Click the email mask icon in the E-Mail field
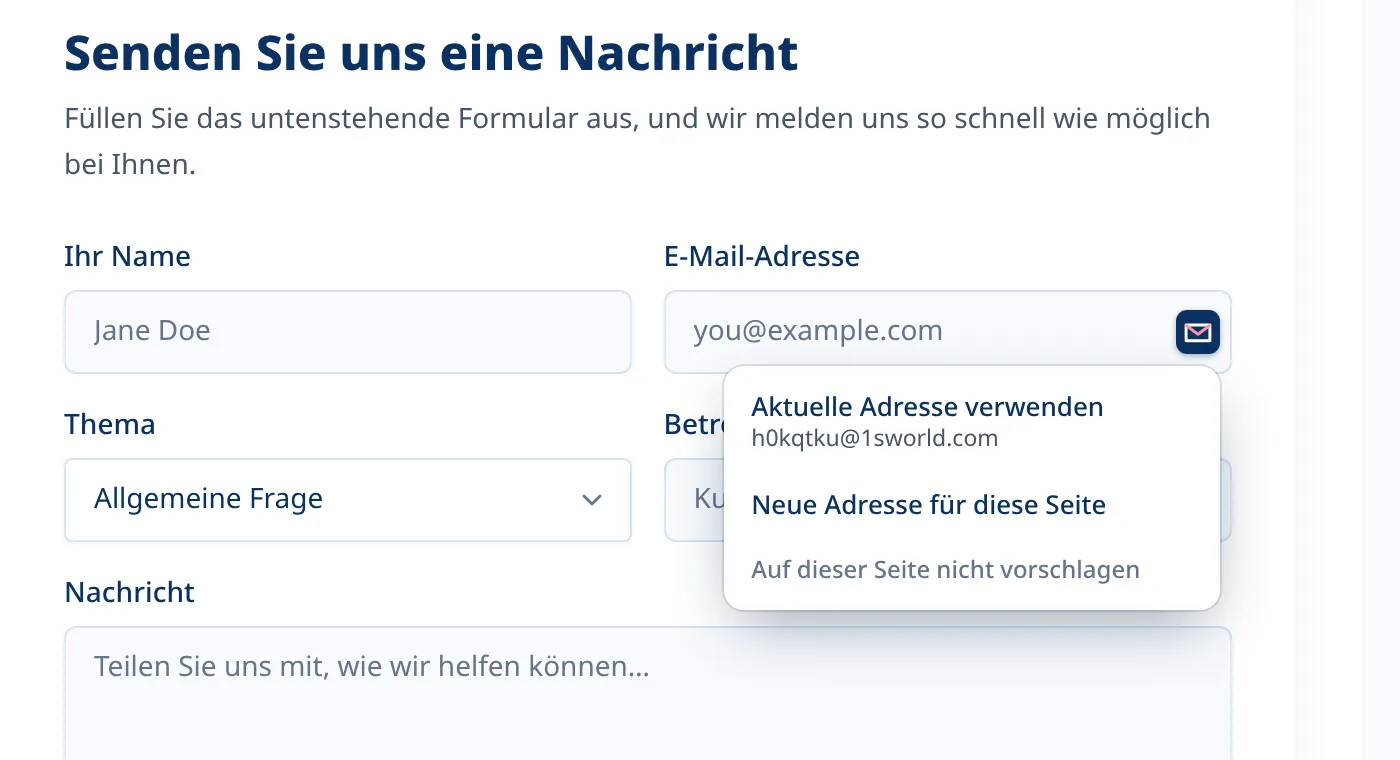1400x760 pixels. click(1198, 332)
